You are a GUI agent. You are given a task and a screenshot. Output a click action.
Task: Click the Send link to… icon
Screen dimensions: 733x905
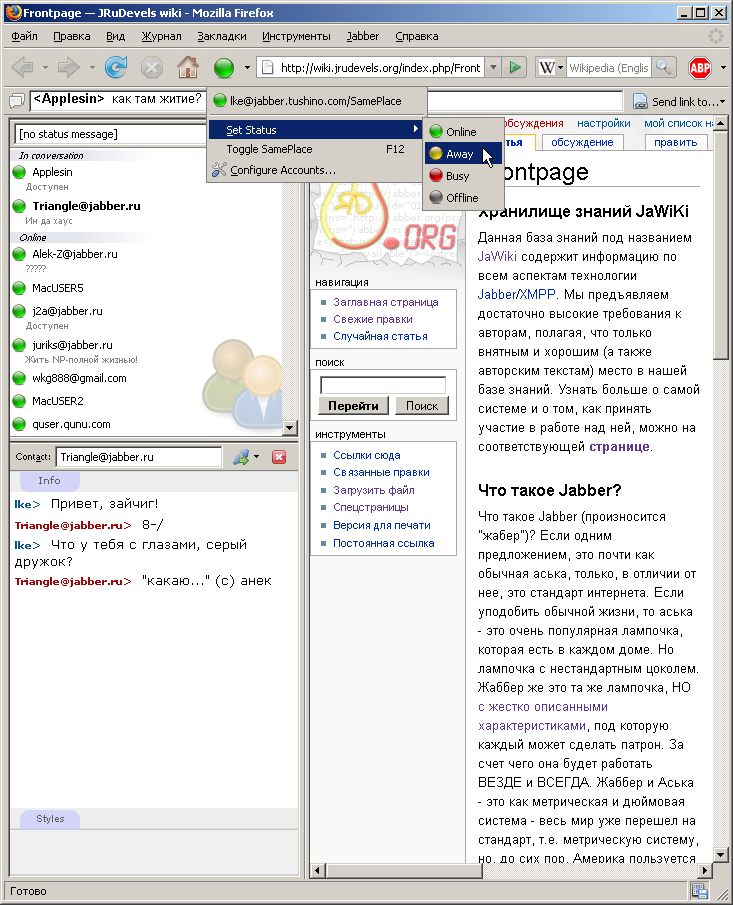(640, 102)
